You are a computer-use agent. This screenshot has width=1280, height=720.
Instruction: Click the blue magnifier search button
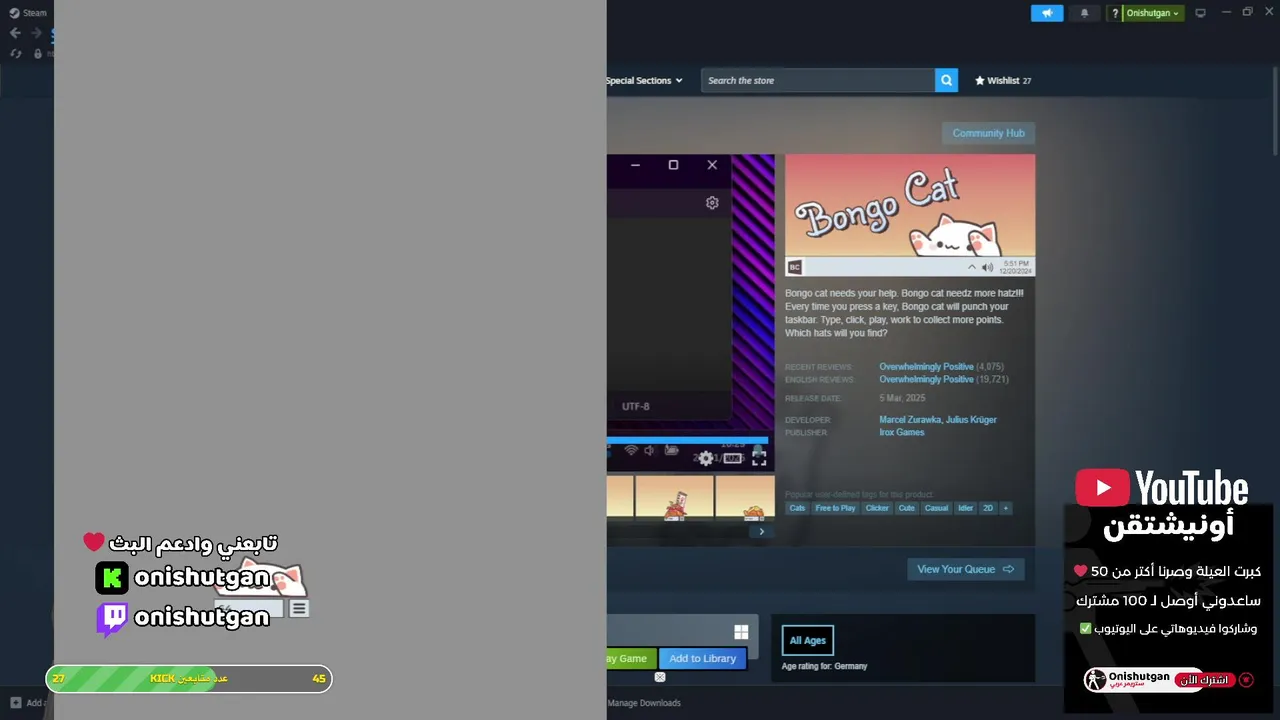pyautogui.click(x=946, y=80)
